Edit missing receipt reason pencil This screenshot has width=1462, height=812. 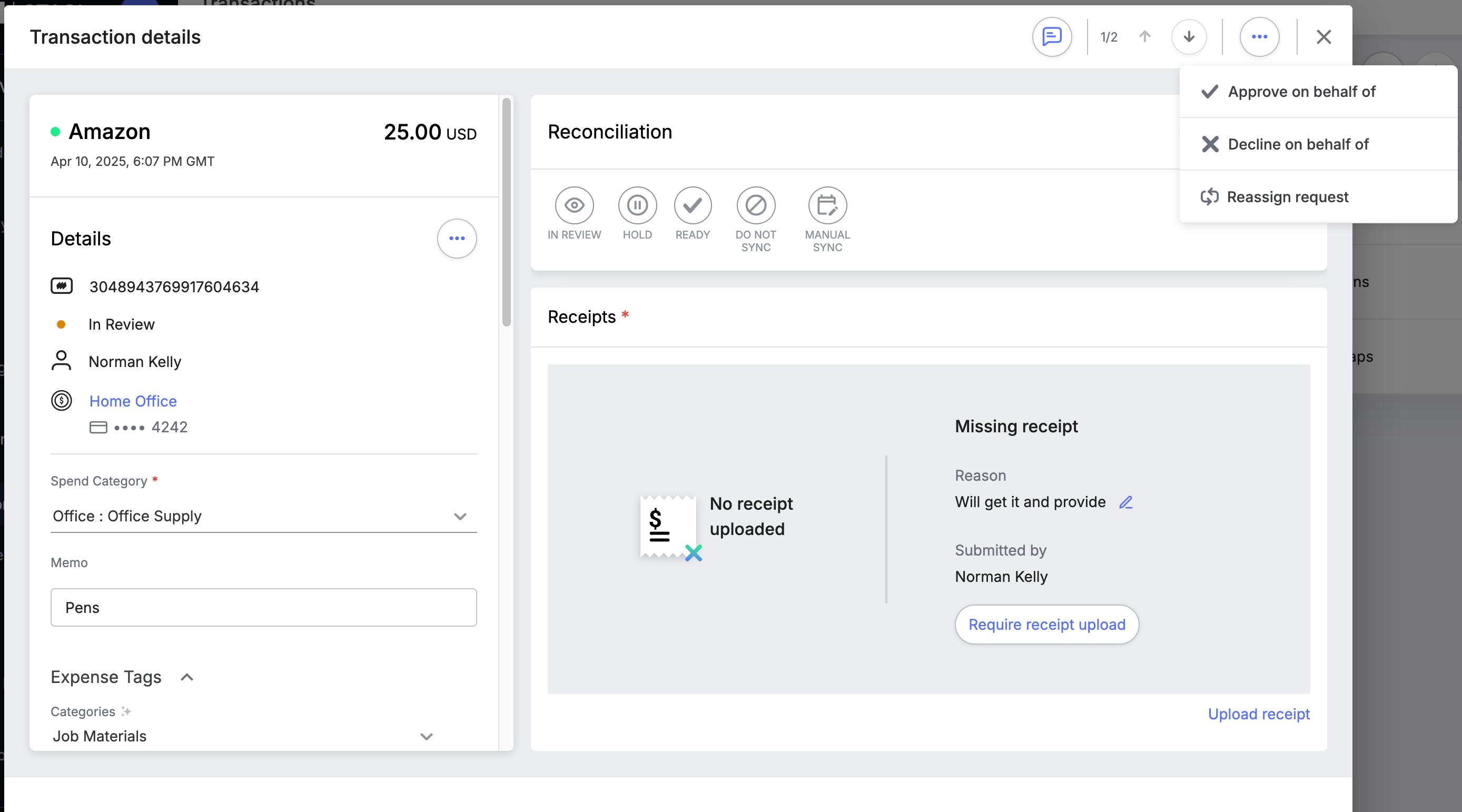[x=1126, y=502]
